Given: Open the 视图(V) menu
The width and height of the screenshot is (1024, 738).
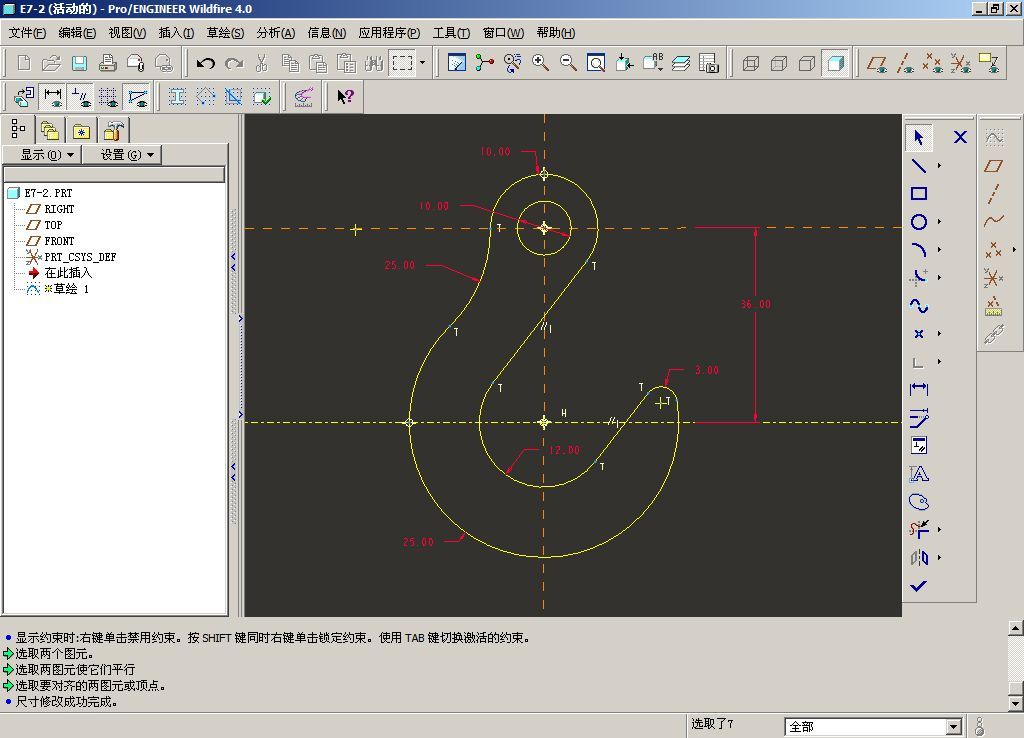Looking at the screenshot, I should point(127,33).
